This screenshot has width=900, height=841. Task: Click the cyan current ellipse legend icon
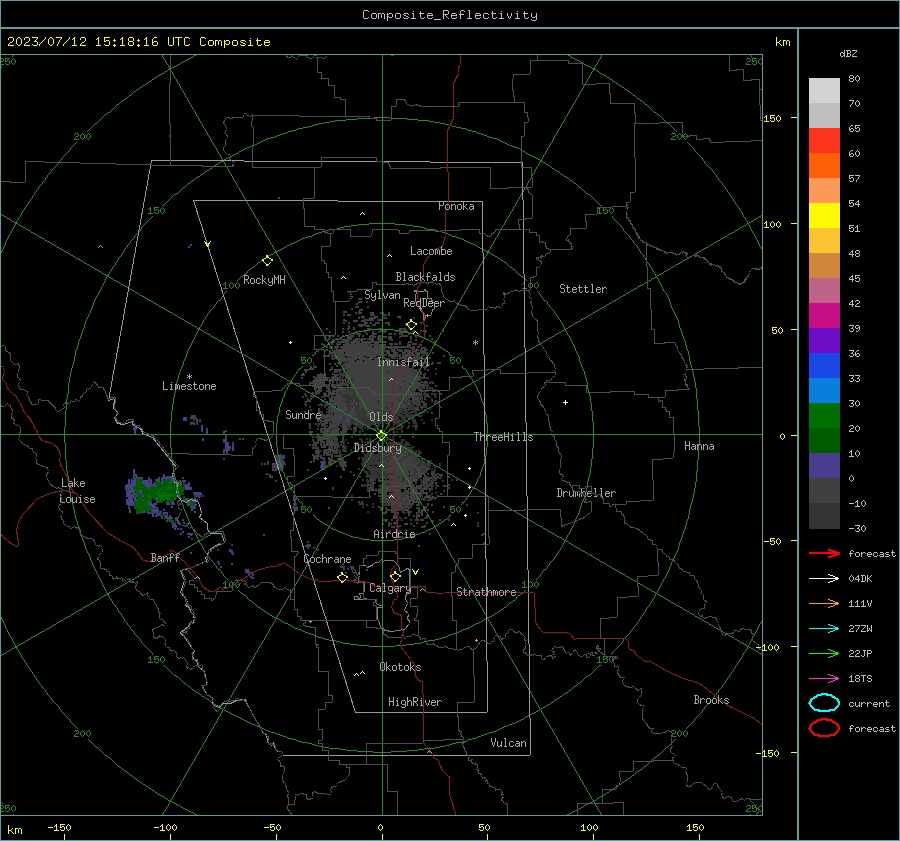point(824,703)
